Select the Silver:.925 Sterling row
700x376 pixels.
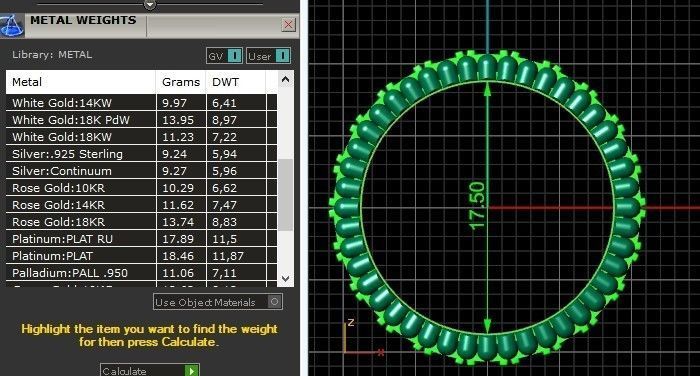pos(141,154)
